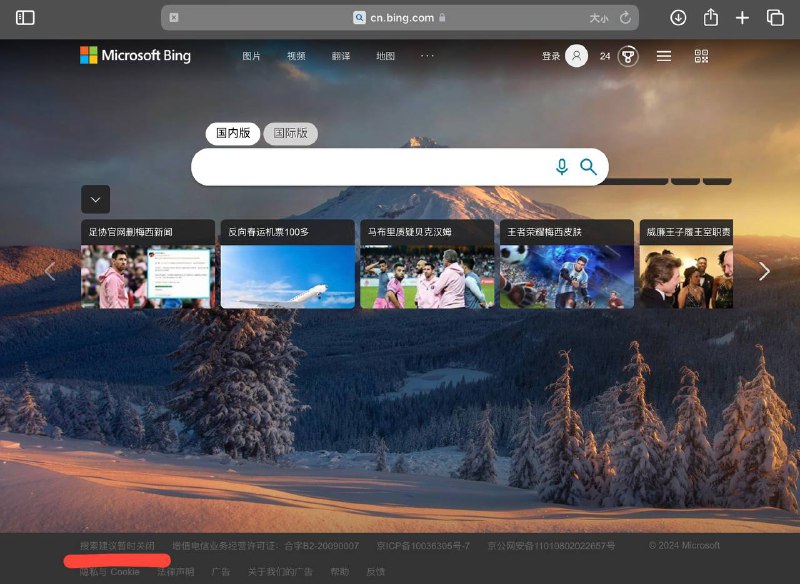Image resolution: width=800 pixels, height=584 pixels.
Task: Click the 法律声明 footer link
Action: click(175, 572)
